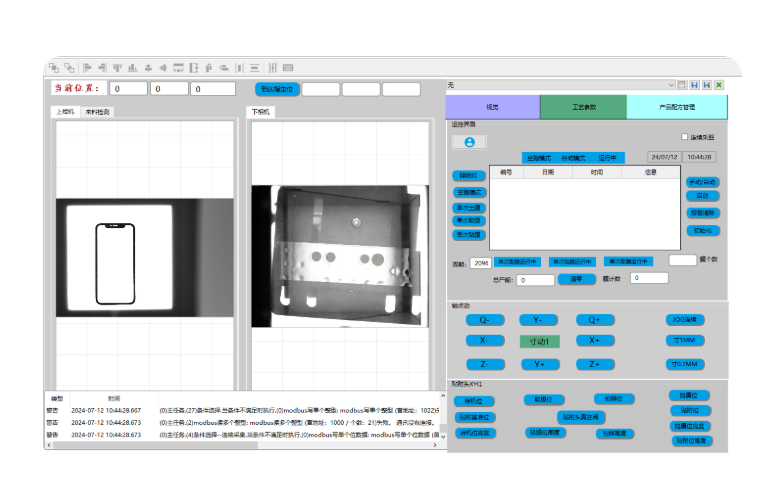Viewport: 776px width, 492px height.
Task: Toggle the checkbox above the date display
Action: pos(684,137)
